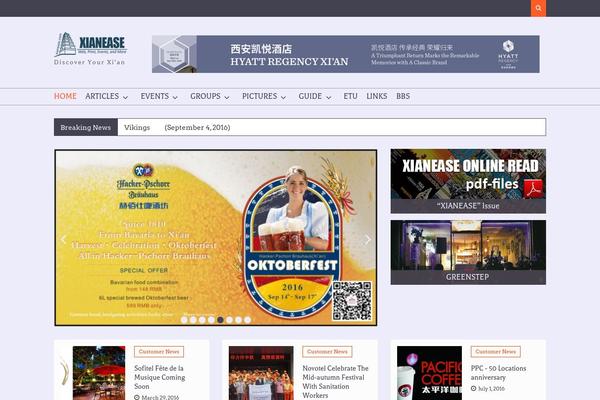Open the Xianease logo homepage link
The image size is (600, 400).
coord(91,49)
